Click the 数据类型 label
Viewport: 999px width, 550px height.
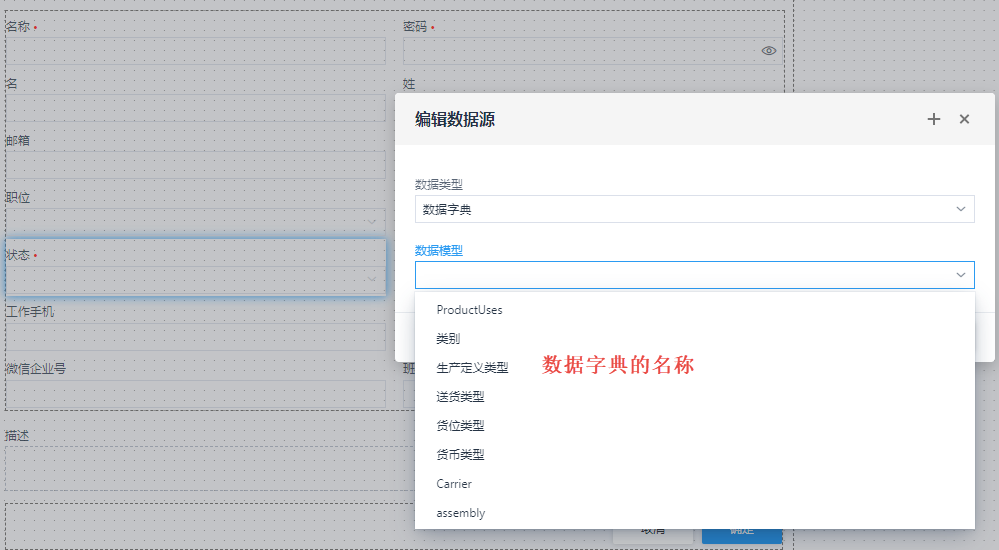(x=438, y=184)
